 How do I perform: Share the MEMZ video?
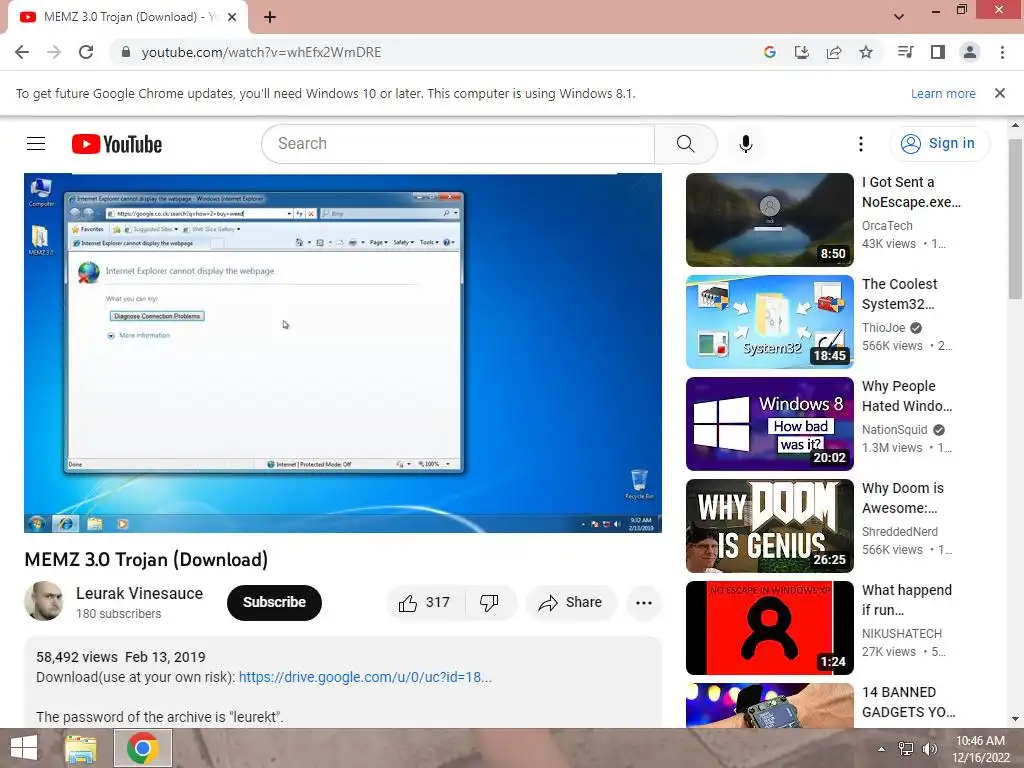[x=571, y=602]
